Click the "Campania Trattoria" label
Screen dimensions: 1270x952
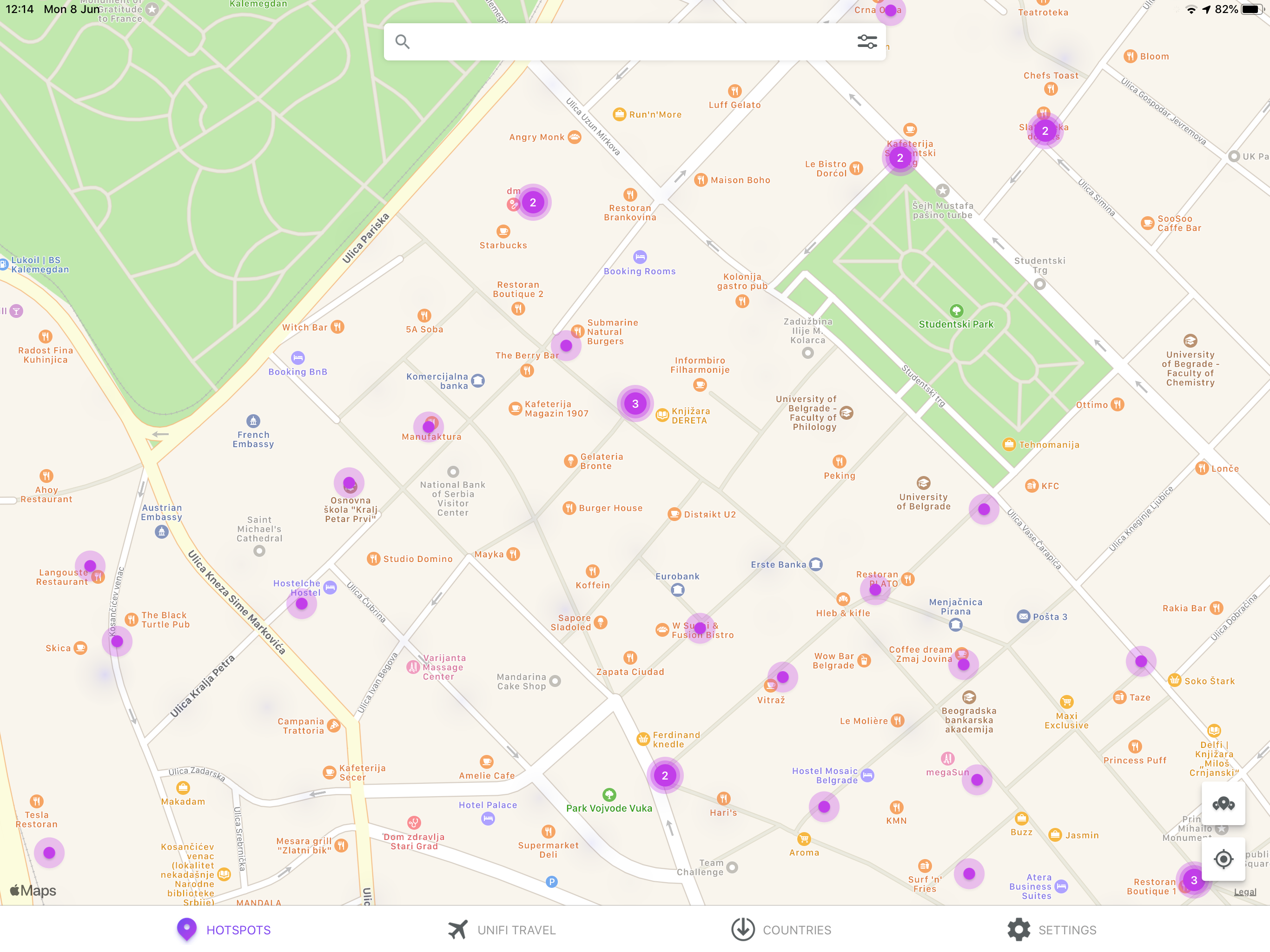point(301,726)
